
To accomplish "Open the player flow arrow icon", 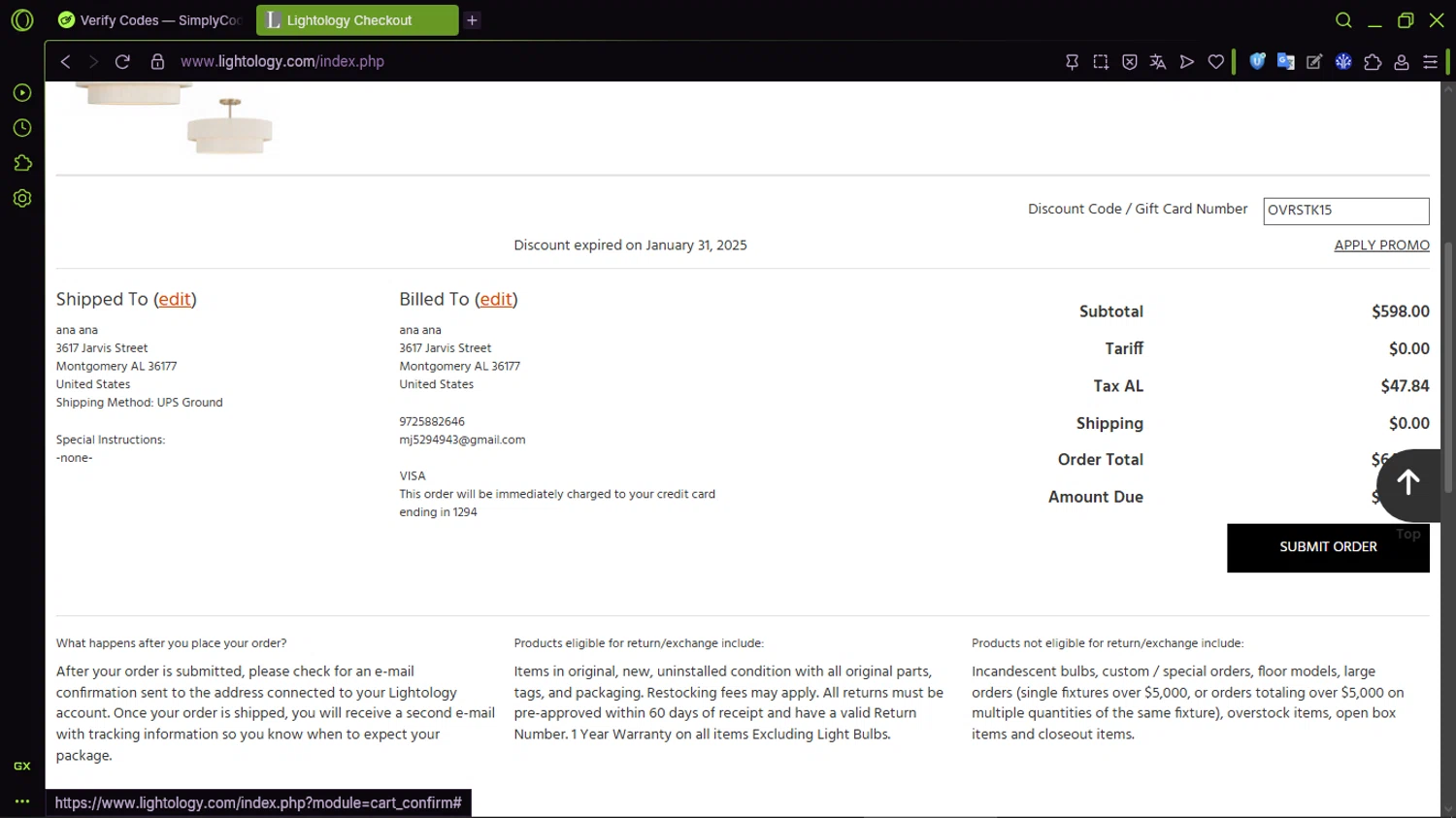I will point(1187,62).
